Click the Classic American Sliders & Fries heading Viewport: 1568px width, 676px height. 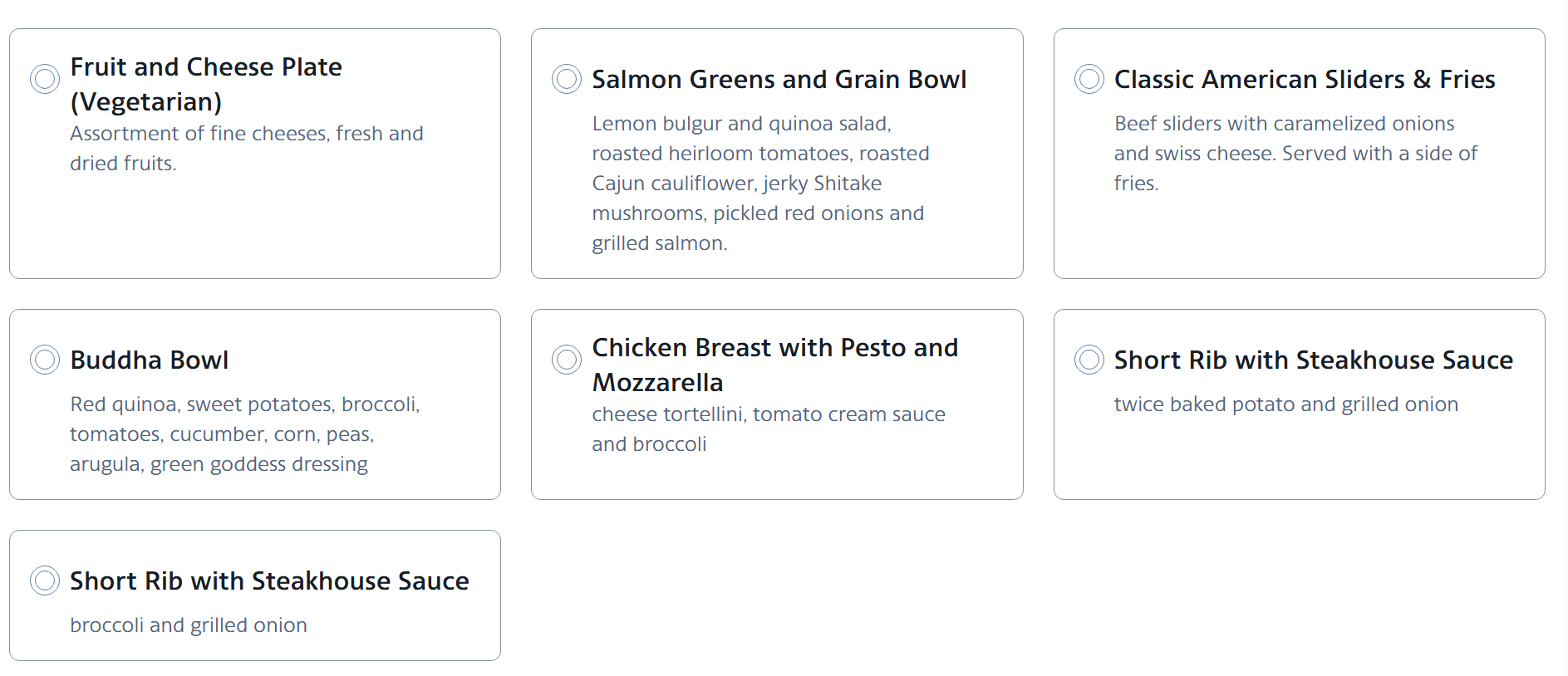tap(1304, 79)
